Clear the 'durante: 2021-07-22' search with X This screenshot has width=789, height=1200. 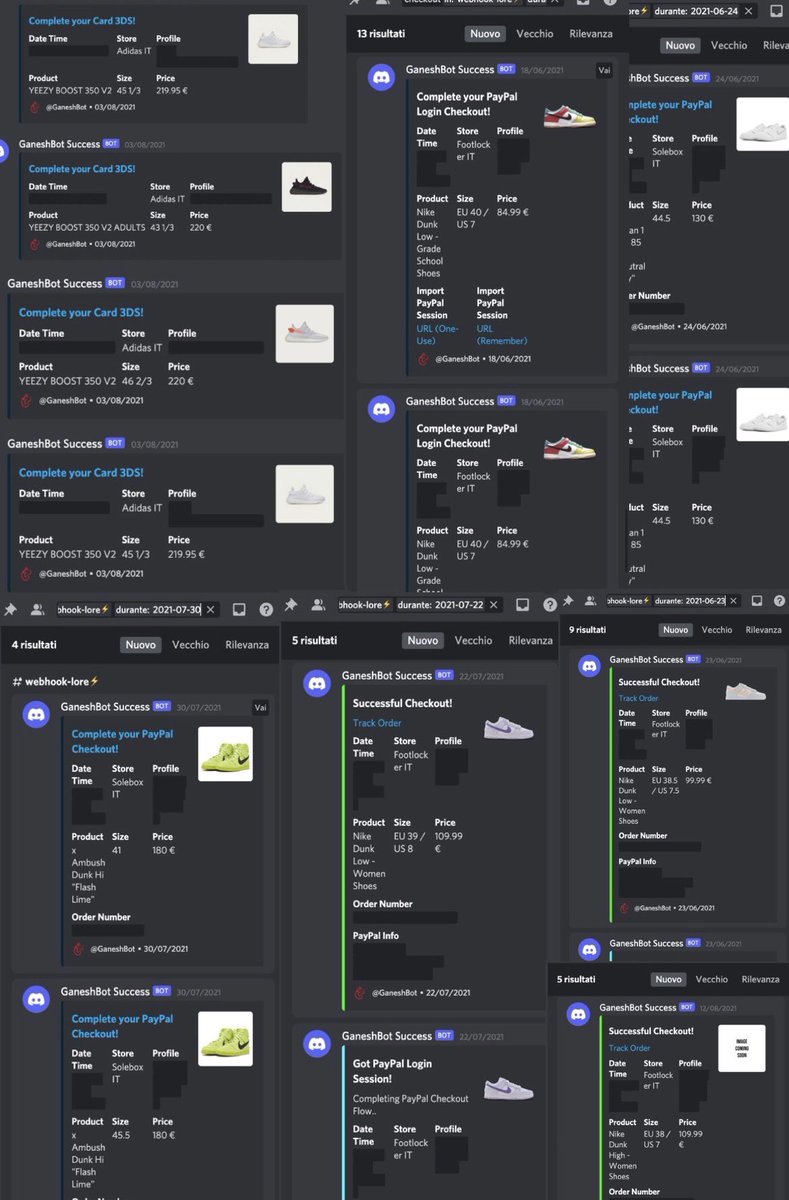pyautogui.click(x=495, y=605)
